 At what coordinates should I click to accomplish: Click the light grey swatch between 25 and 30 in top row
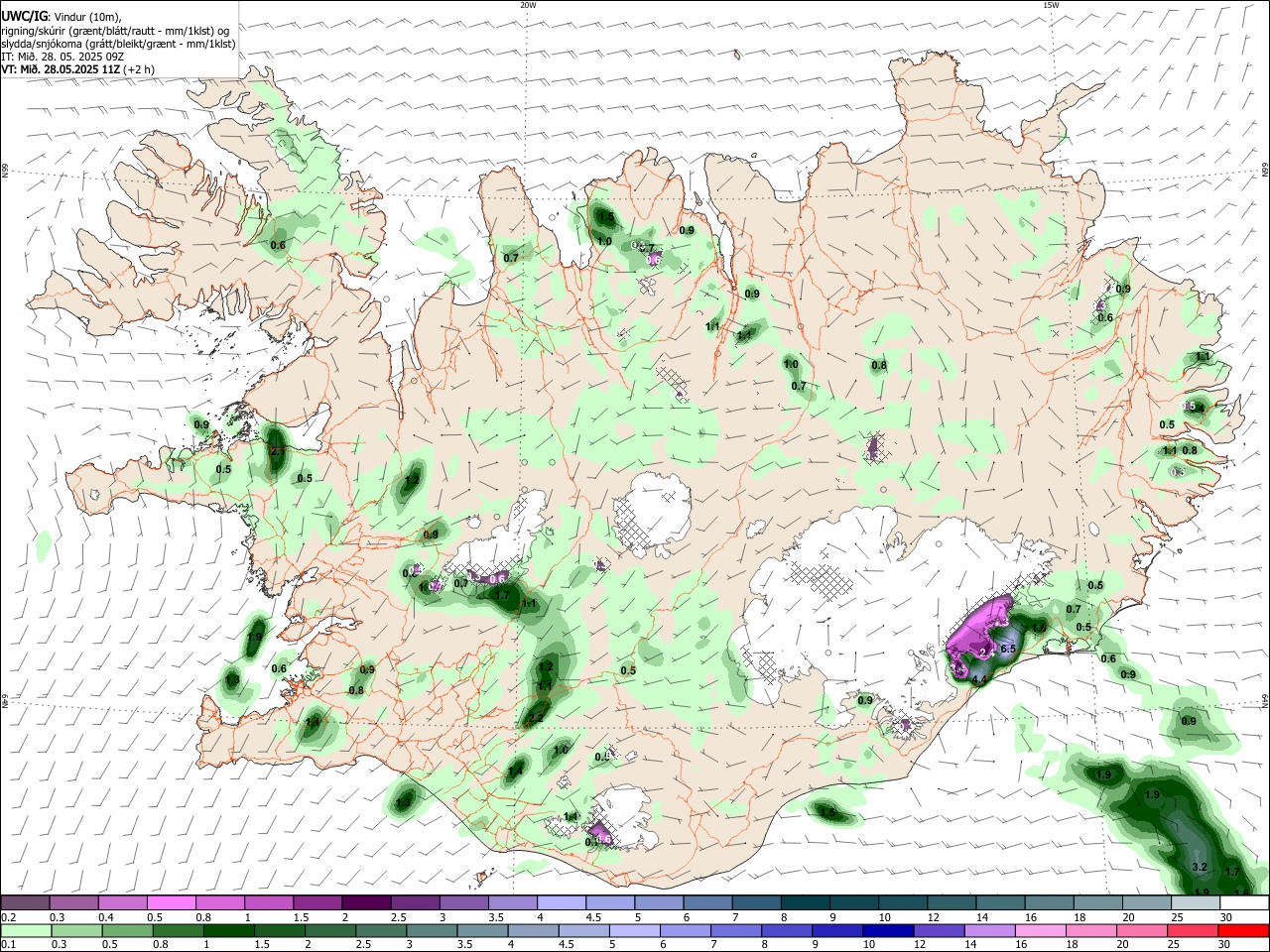point(1195,903)
